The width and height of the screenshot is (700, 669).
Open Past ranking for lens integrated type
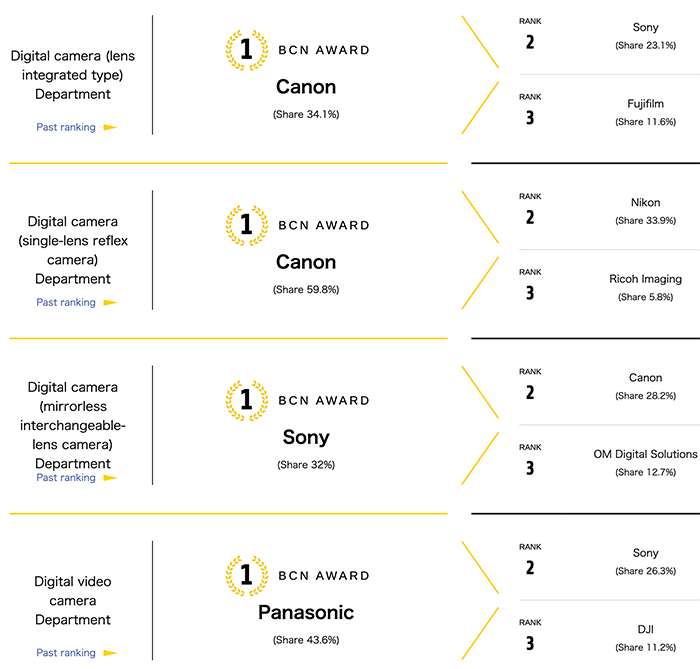pos(66,127)
